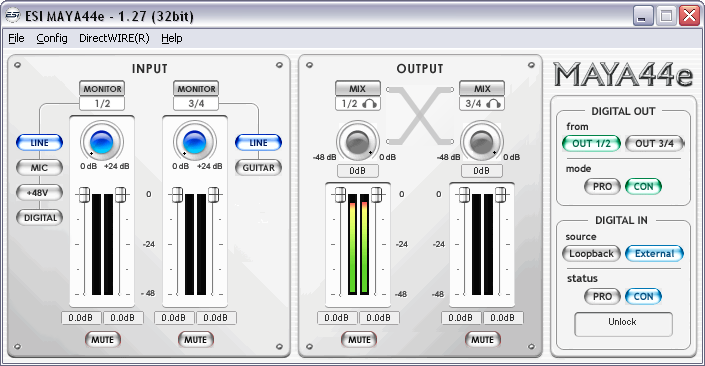Toggle the MONITOR 1/2 button

click(x=102, y=89)
